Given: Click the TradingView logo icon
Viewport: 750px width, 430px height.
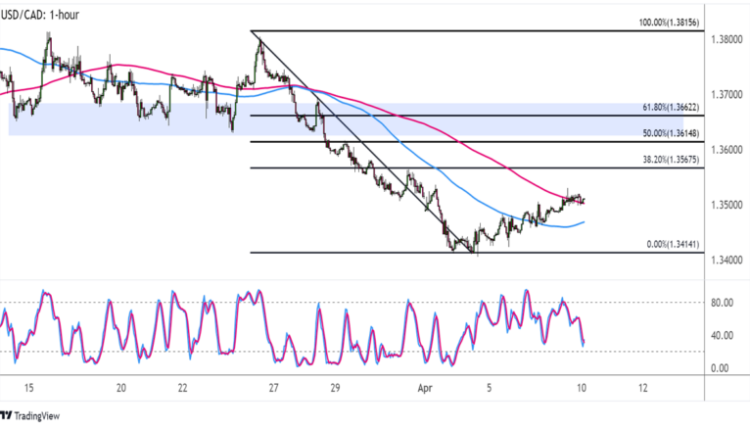Looking at the screenshot, I should point(8,415).
